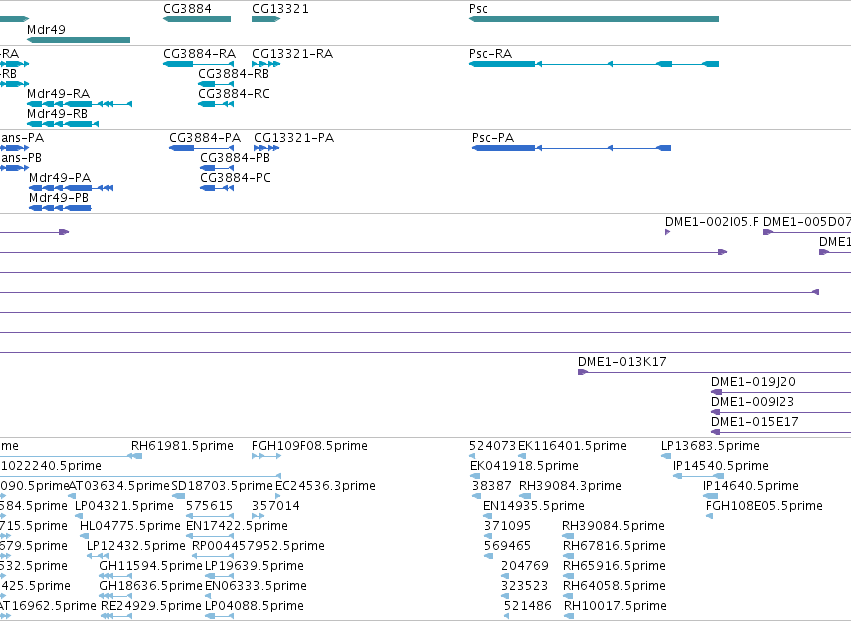Click transcript CG3884-RC label
Screen dimensions: 851x621
[x=233, y=94]
